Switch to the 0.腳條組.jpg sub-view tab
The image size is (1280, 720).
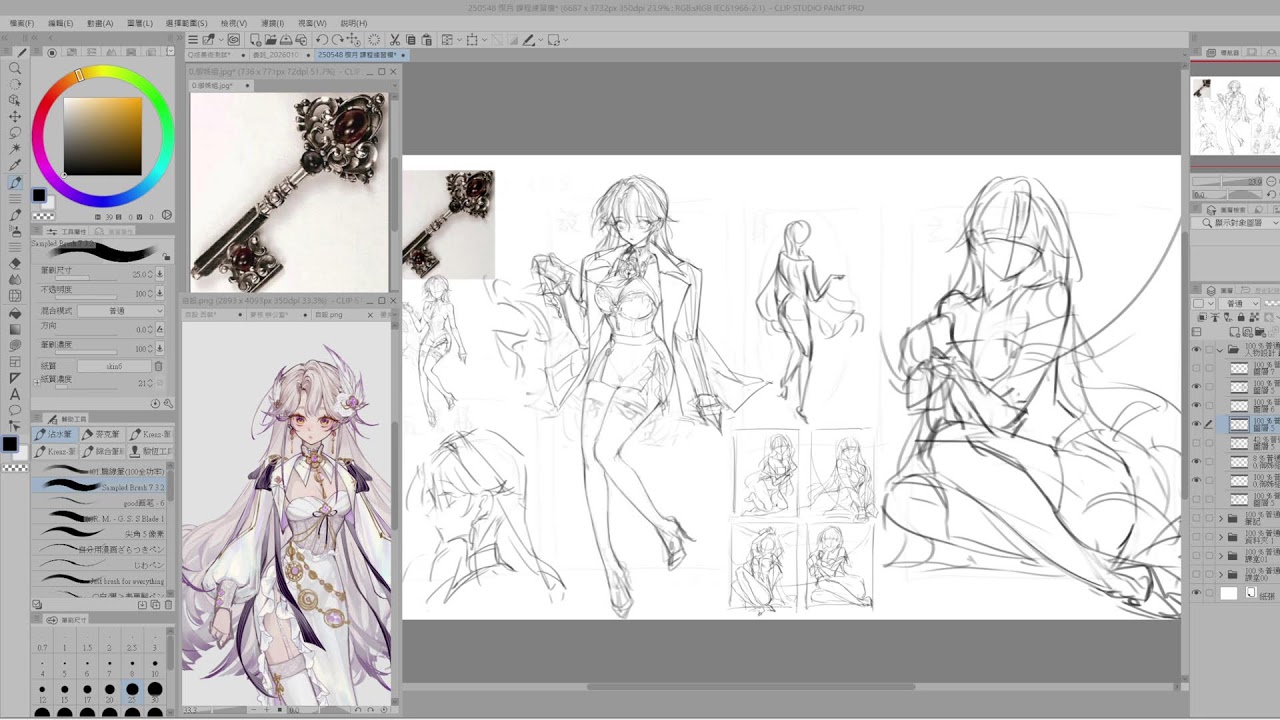[214, 86]
